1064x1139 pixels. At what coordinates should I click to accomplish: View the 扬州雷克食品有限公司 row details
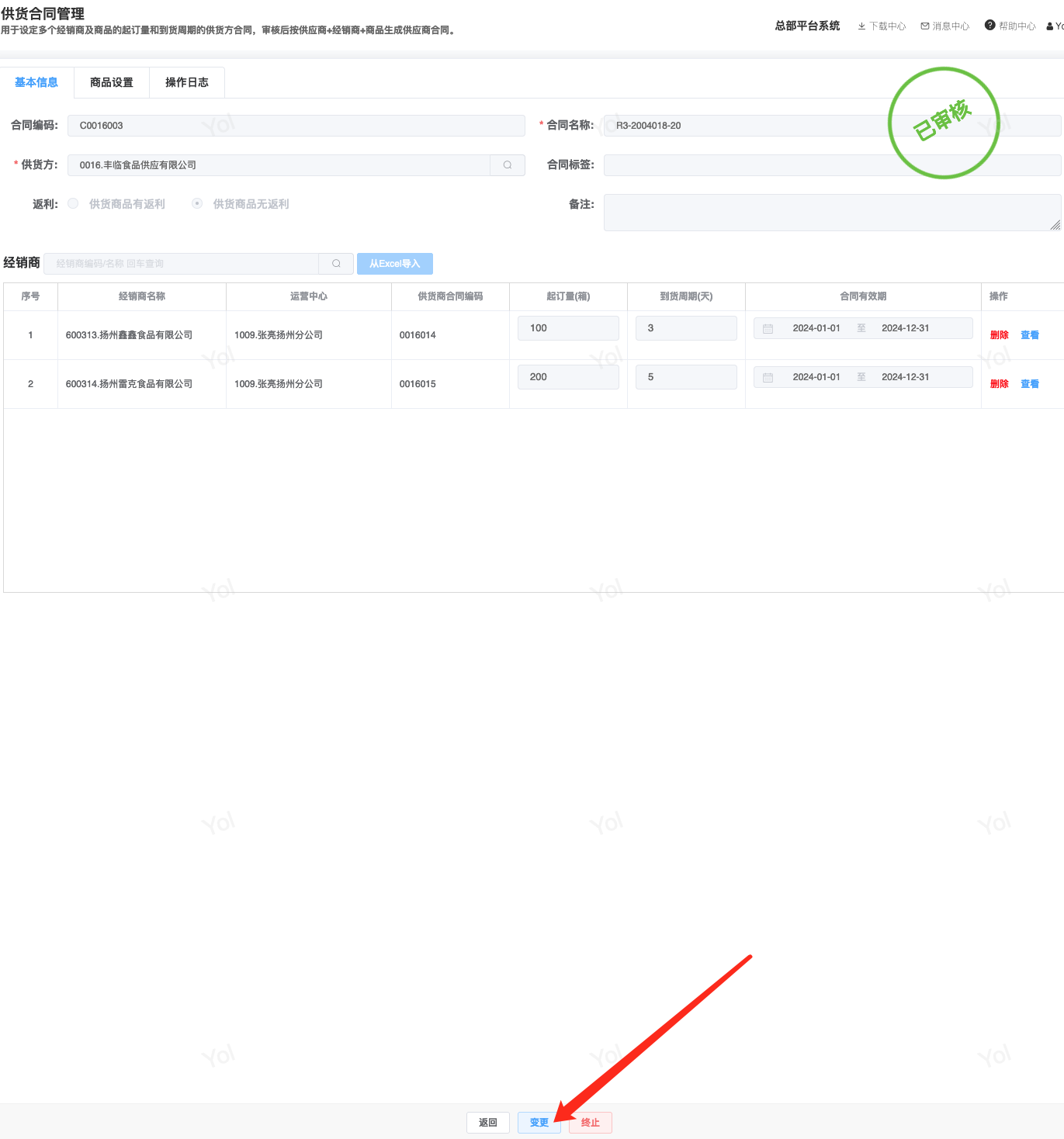tap(1030, 384)
